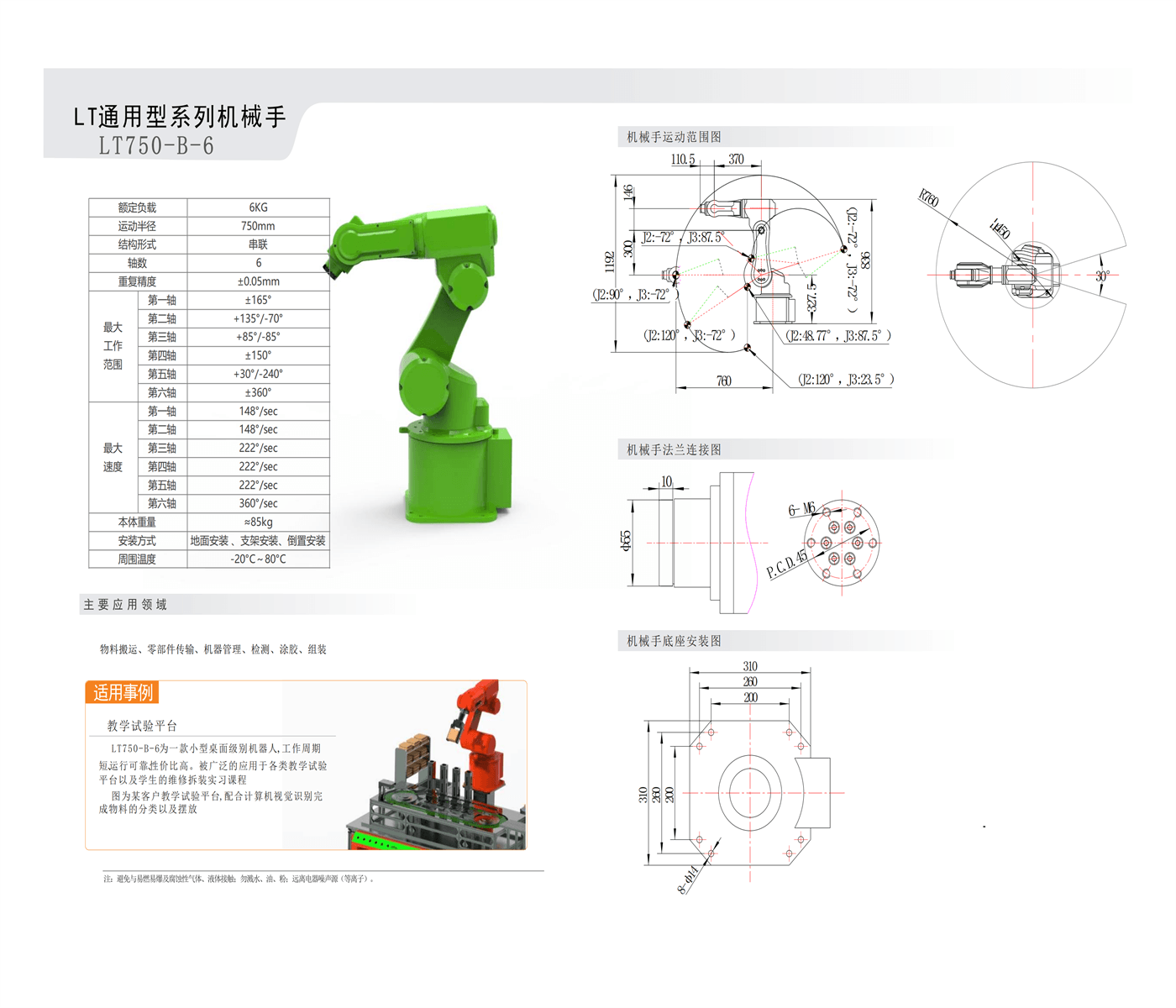Select the "±150°" fourth axis range

tap(258, 355)
